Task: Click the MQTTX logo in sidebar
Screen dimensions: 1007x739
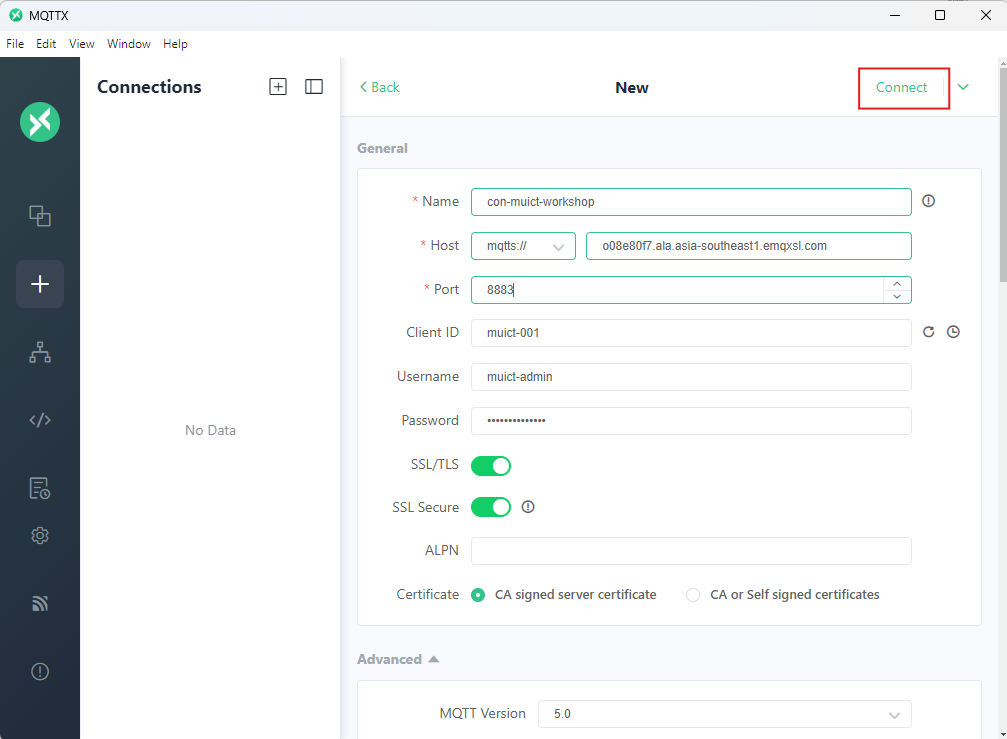Action: (x=40, y=122)
